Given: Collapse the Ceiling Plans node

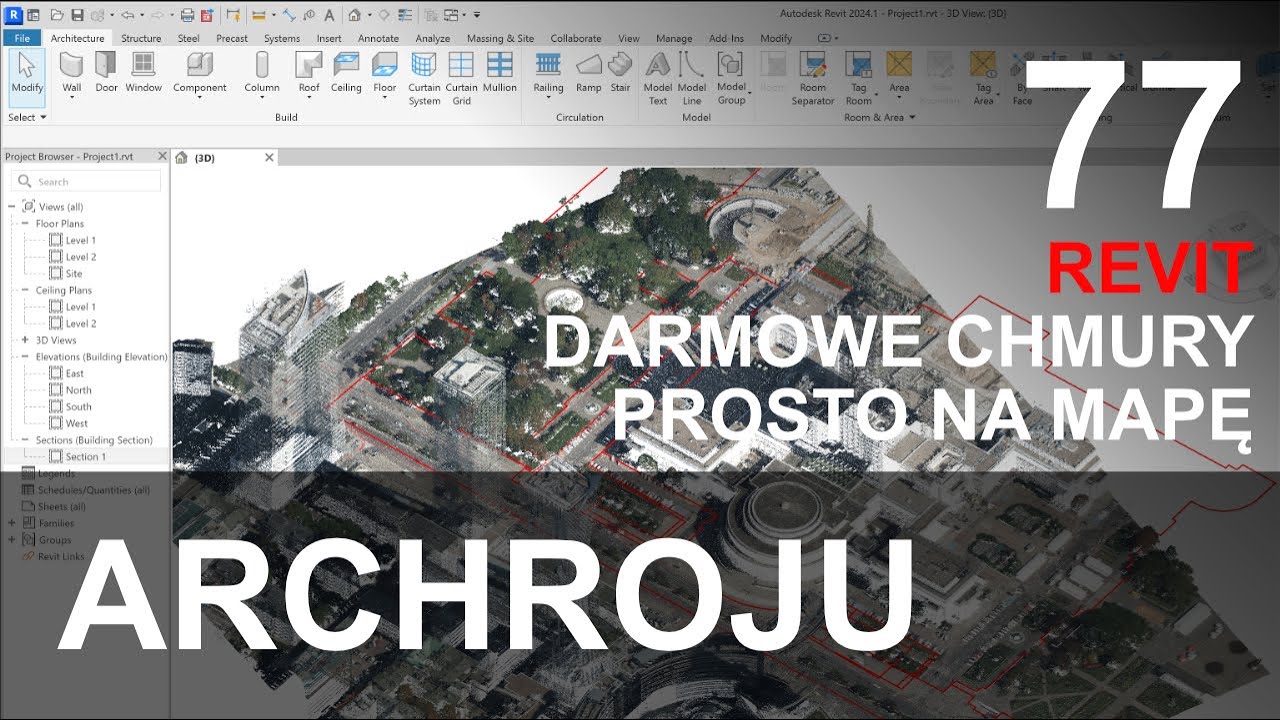Looking at the screenshot, I should click(25, 290).
